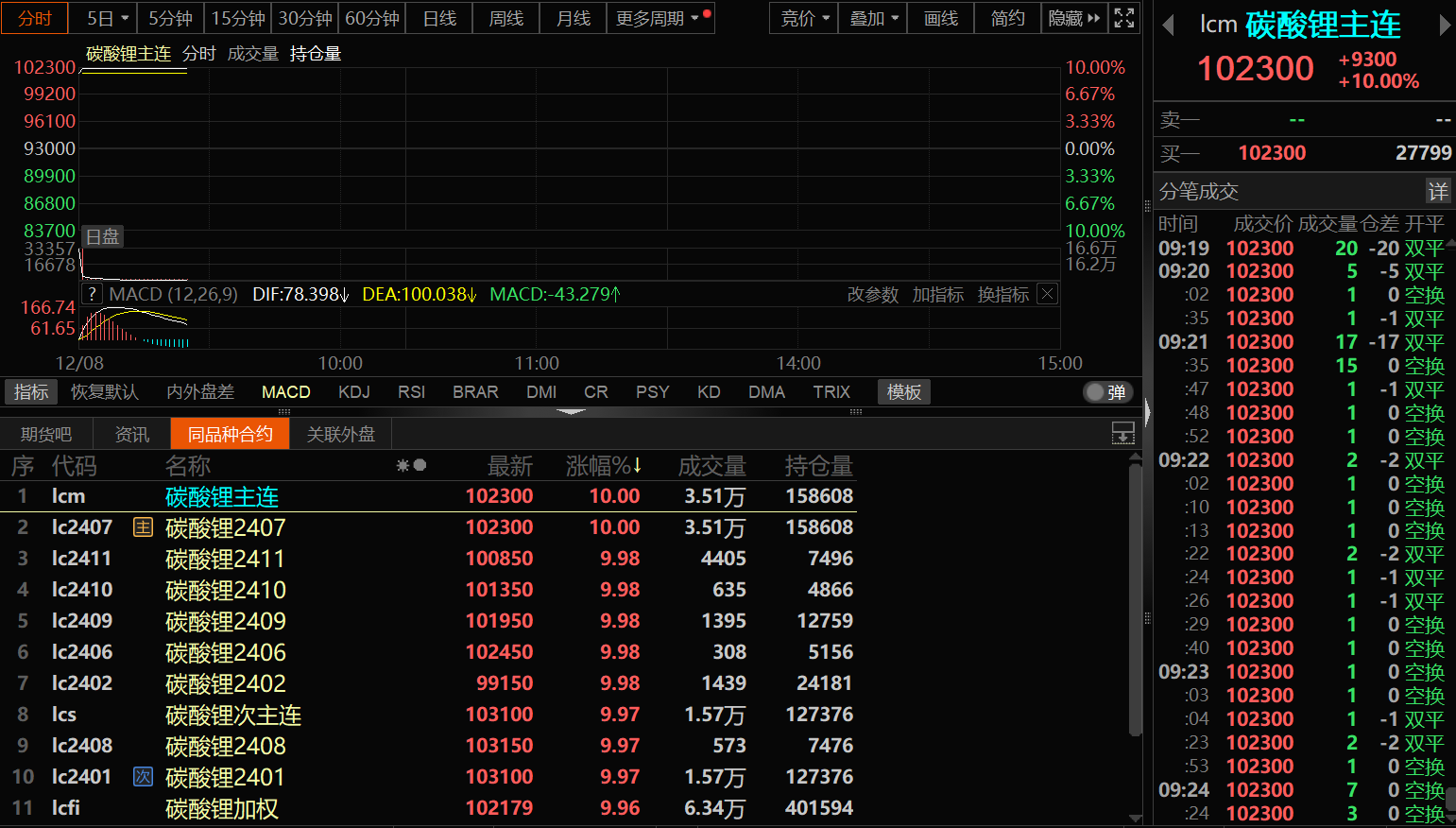Open MACD indicator help question mark
The image size is (1456, 828).
tap(92, 294)
